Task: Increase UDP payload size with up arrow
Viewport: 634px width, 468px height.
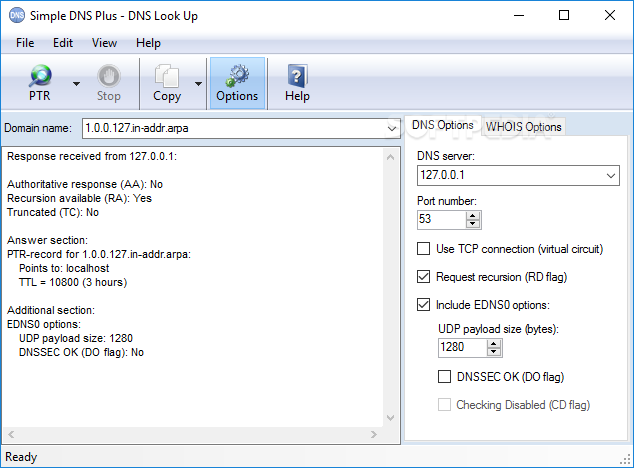Action: (x=493, y=343)
